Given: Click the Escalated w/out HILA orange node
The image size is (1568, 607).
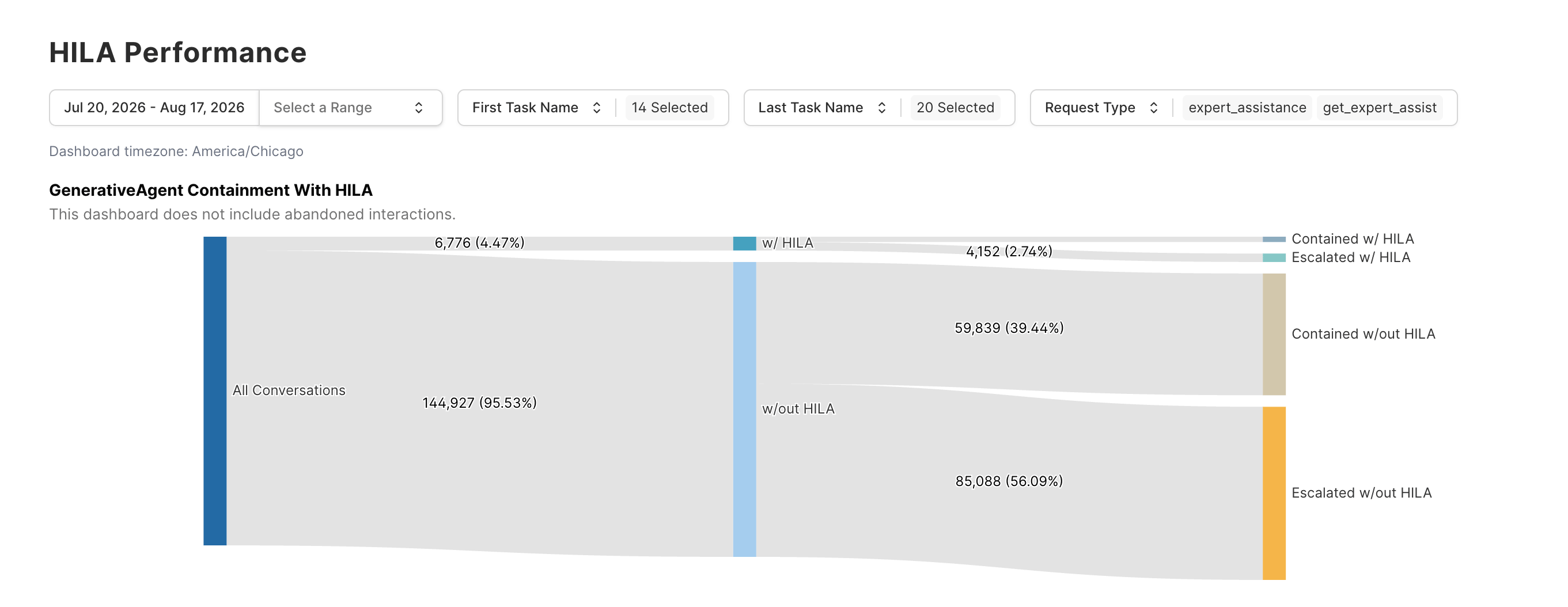Looking at the screenshot, I should click(x=1274, y=493).
